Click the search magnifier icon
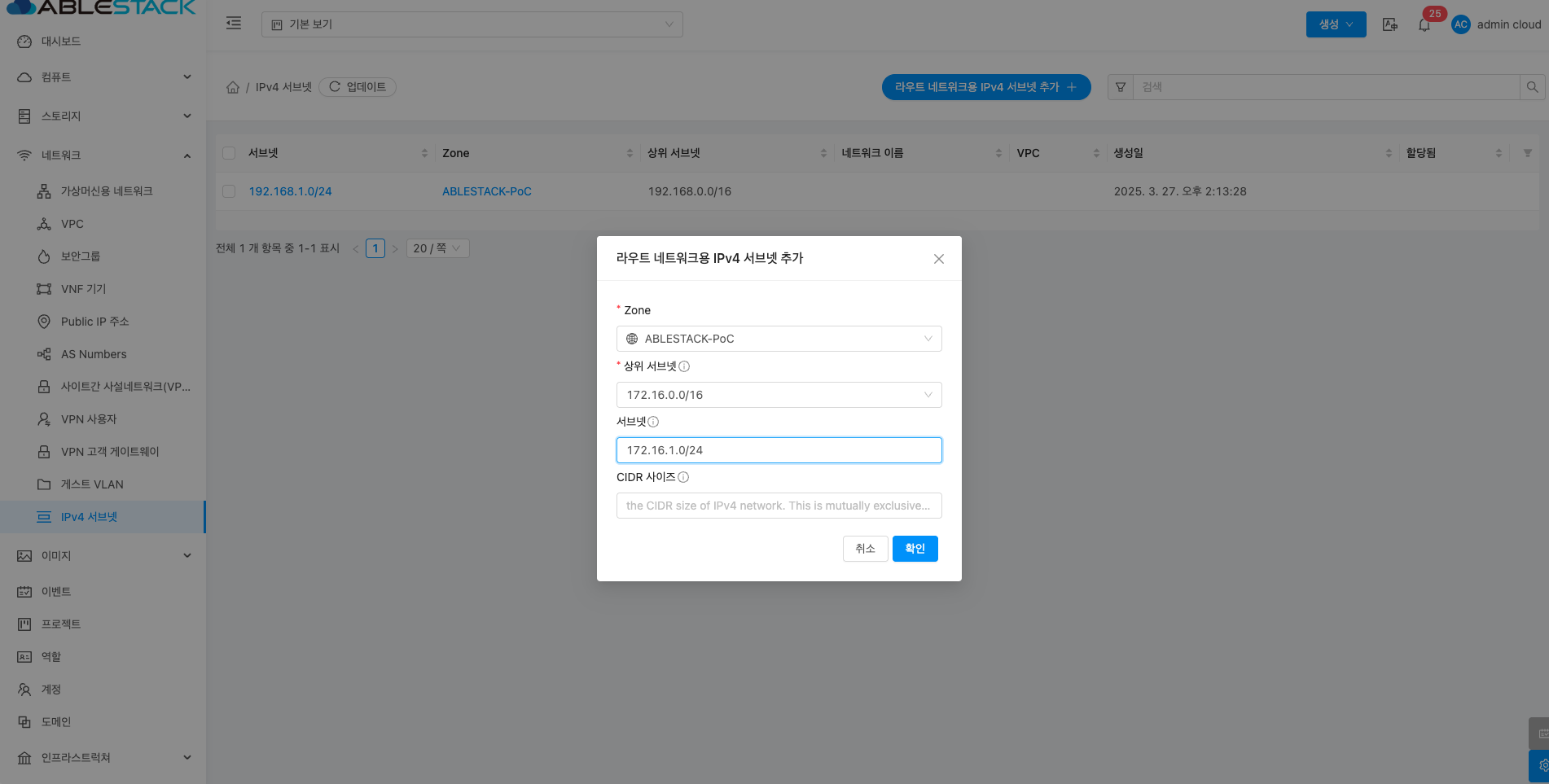1549x784 pixels. click(x=1532, y=87)
